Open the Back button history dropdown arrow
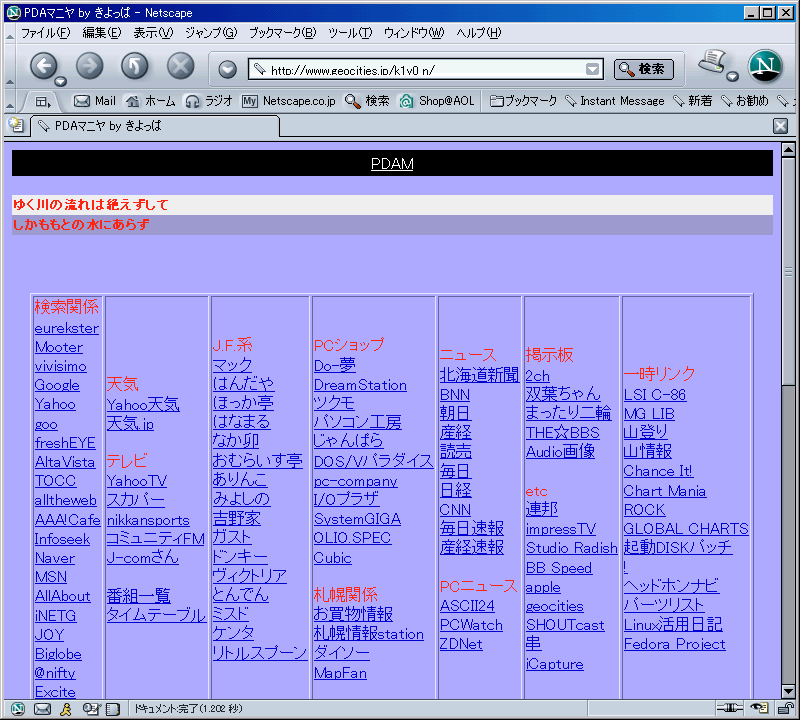The height and width of the screenshot is (720, 800). pos(60,82)
